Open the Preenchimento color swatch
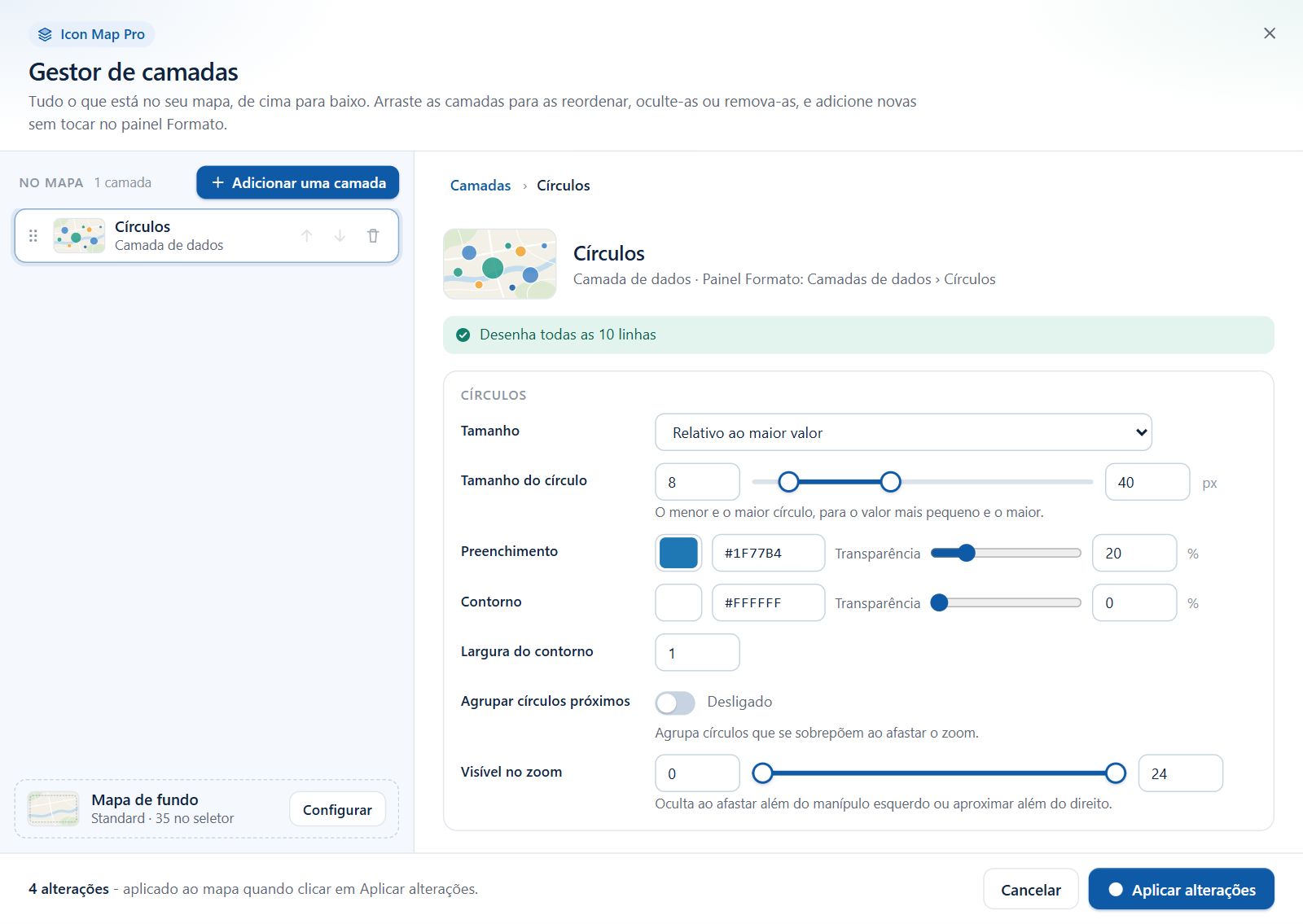The height and width of the screenshot is (924, 1303). [x=678, y=553]
